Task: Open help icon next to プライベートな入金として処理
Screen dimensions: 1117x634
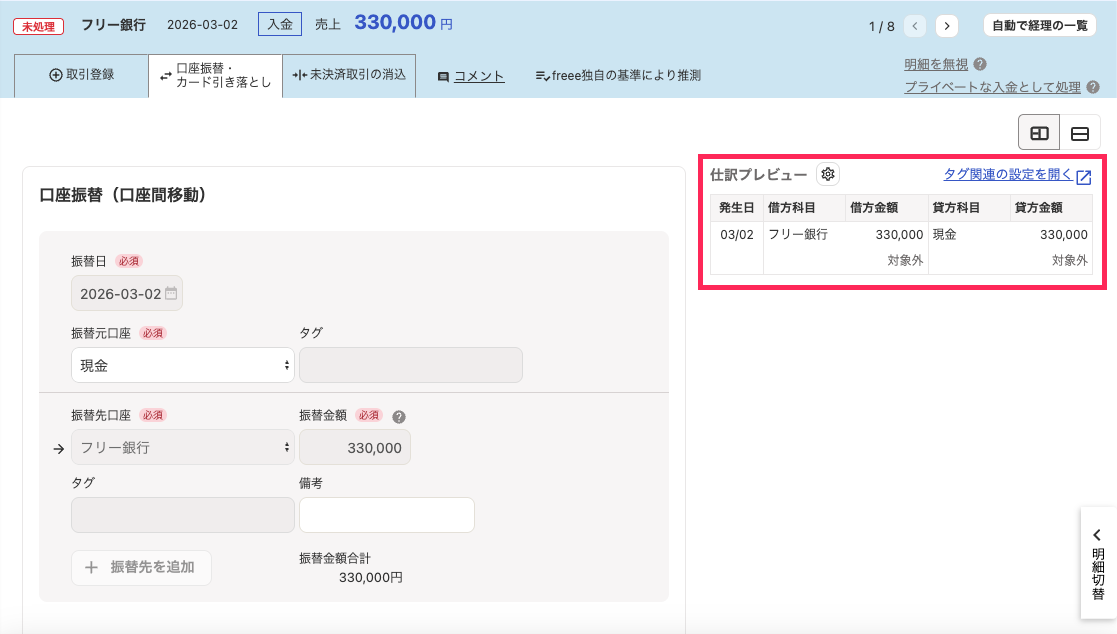Action: (1093, 87)
